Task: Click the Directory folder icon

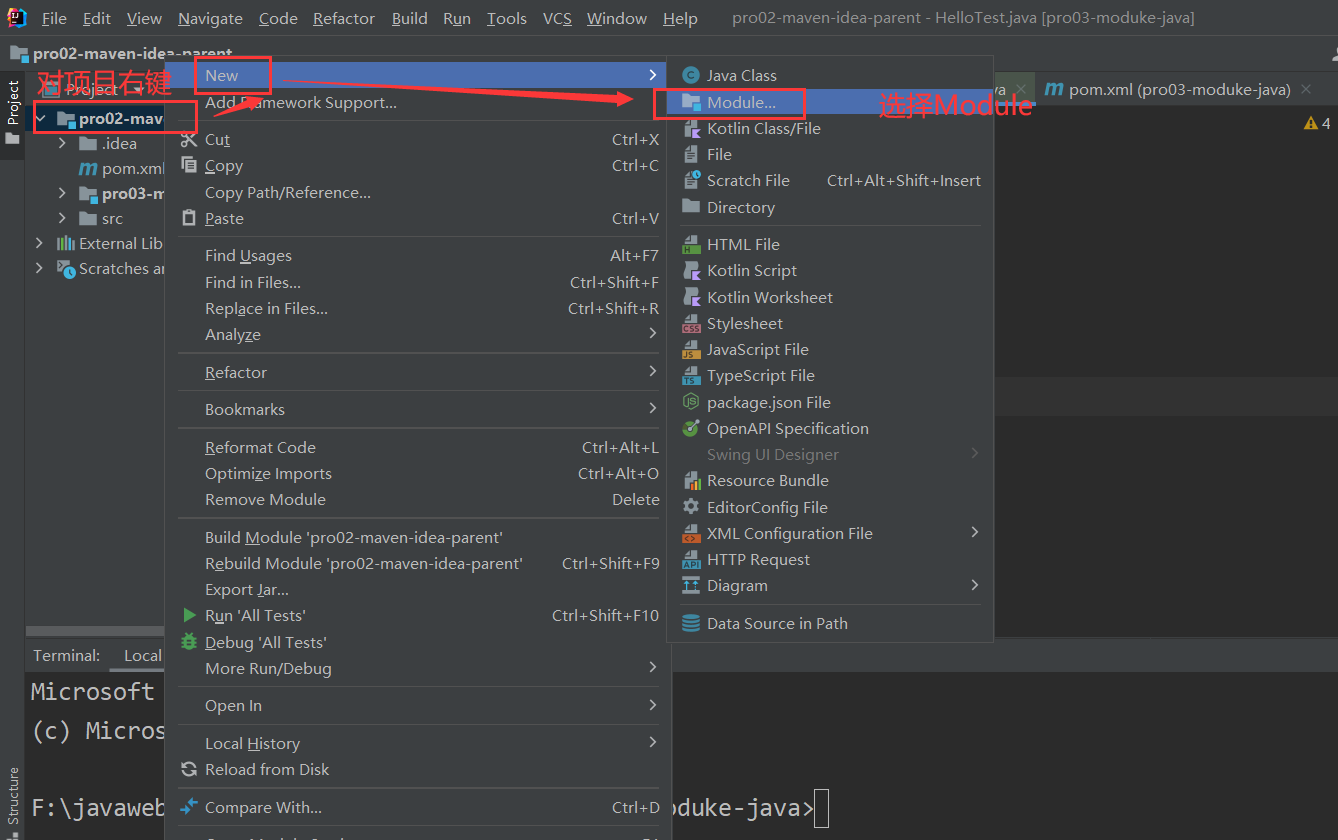Action: click(690, 207)
